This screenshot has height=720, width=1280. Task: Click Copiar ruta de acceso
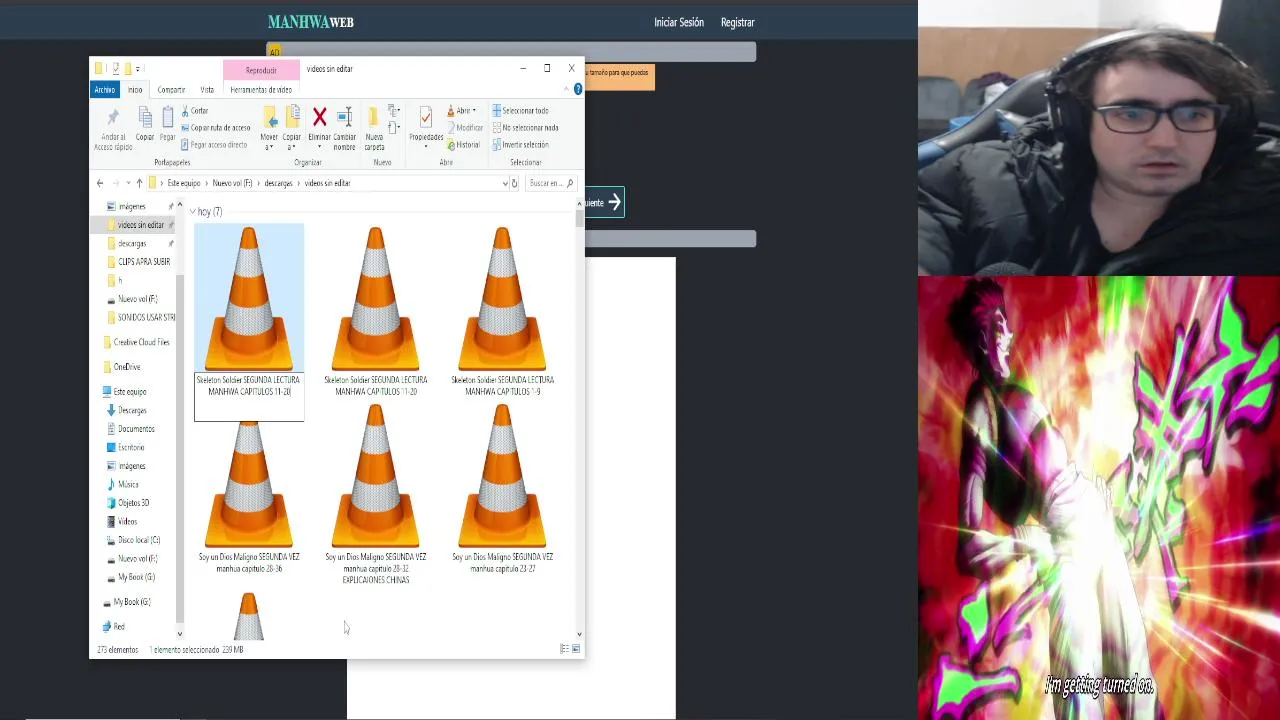coord(215,128)
